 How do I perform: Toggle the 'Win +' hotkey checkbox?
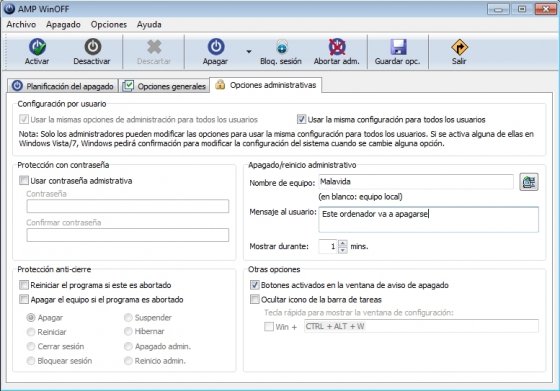[x=269, y=326]
